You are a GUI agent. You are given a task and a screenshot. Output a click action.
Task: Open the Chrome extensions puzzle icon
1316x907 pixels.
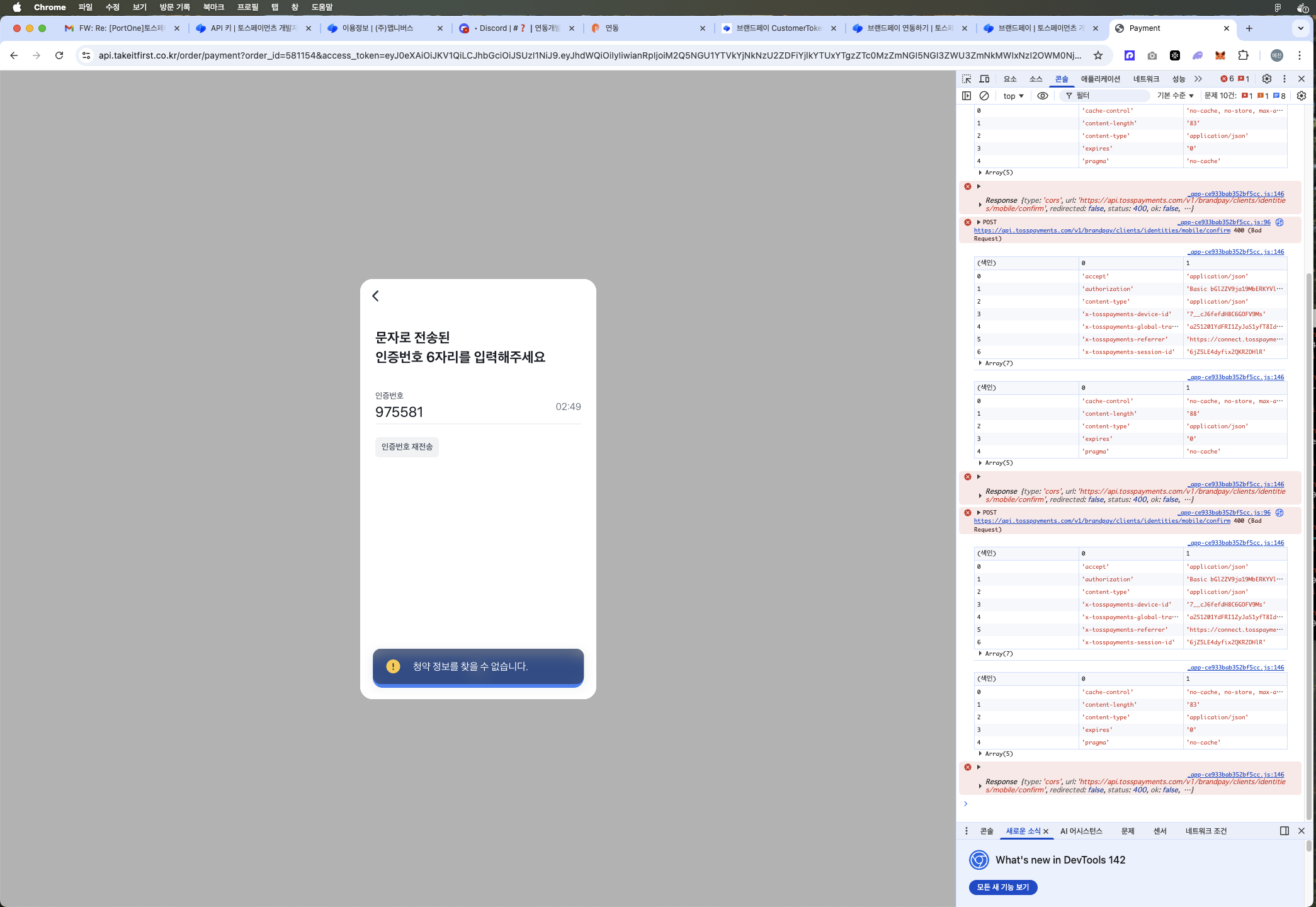click(x=1243, y=55)
